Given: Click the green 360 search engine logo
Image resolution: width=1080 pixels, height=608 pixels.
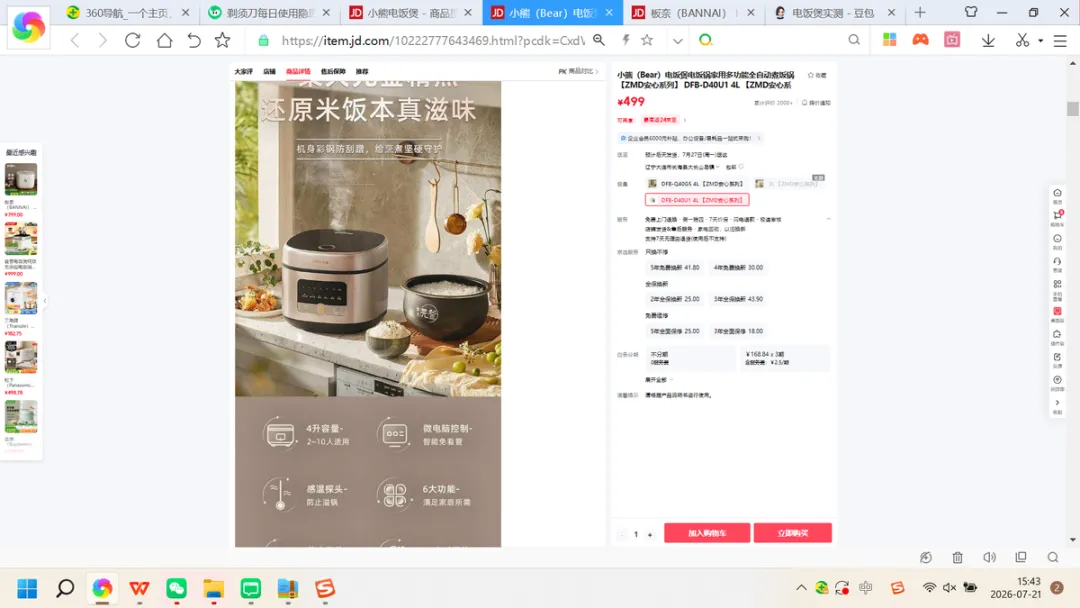Looking at the screenshot, I should click(x=705, y=40).
